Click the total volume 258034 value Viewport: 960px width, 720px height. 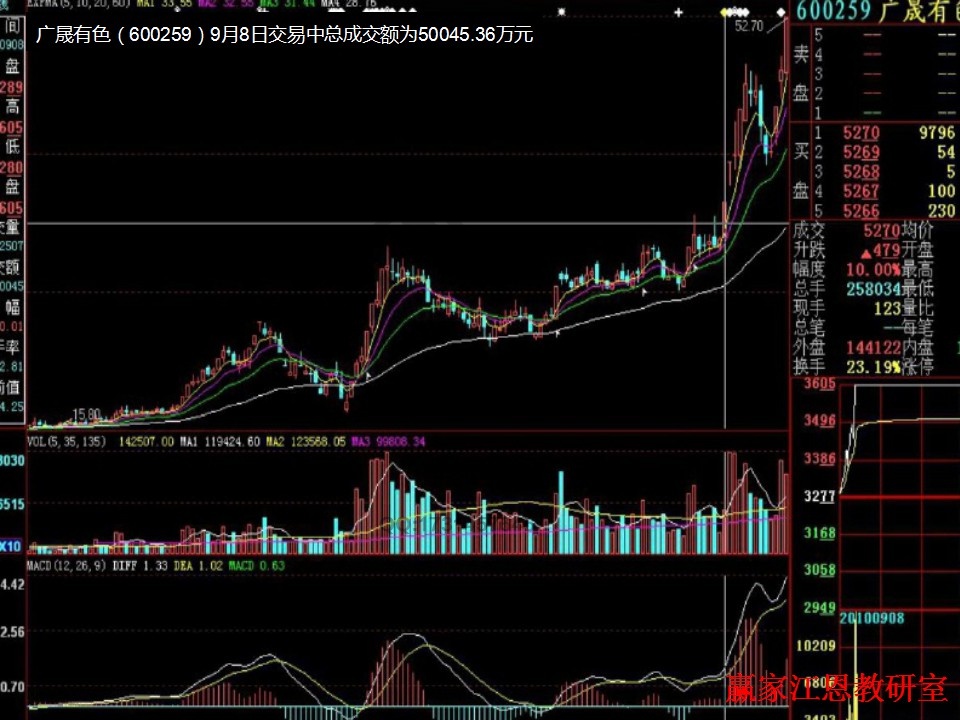click(867, 289)
